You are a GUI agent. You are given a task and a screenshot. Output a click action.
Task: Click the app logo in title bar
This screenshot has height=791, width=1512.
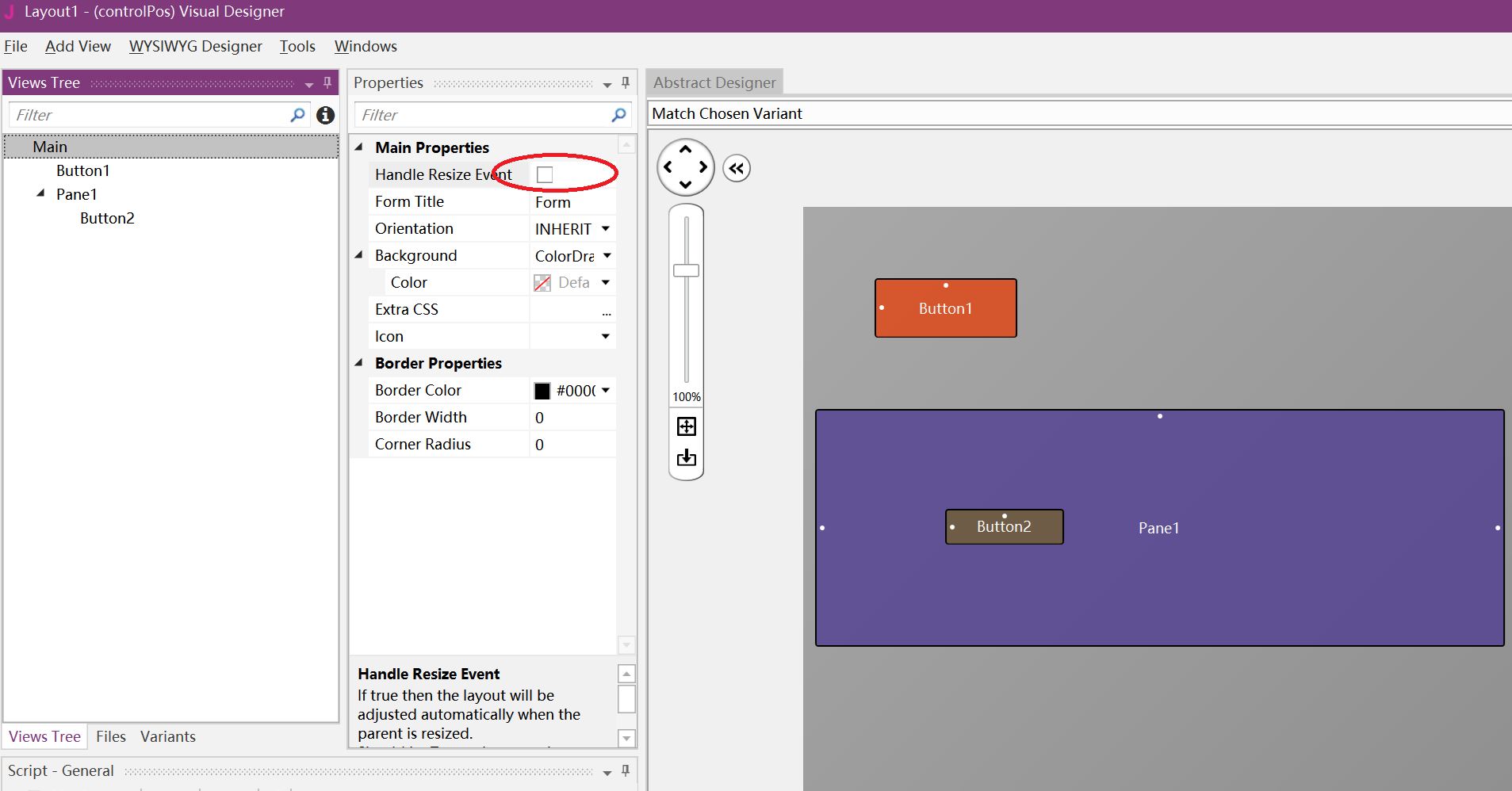10,12
